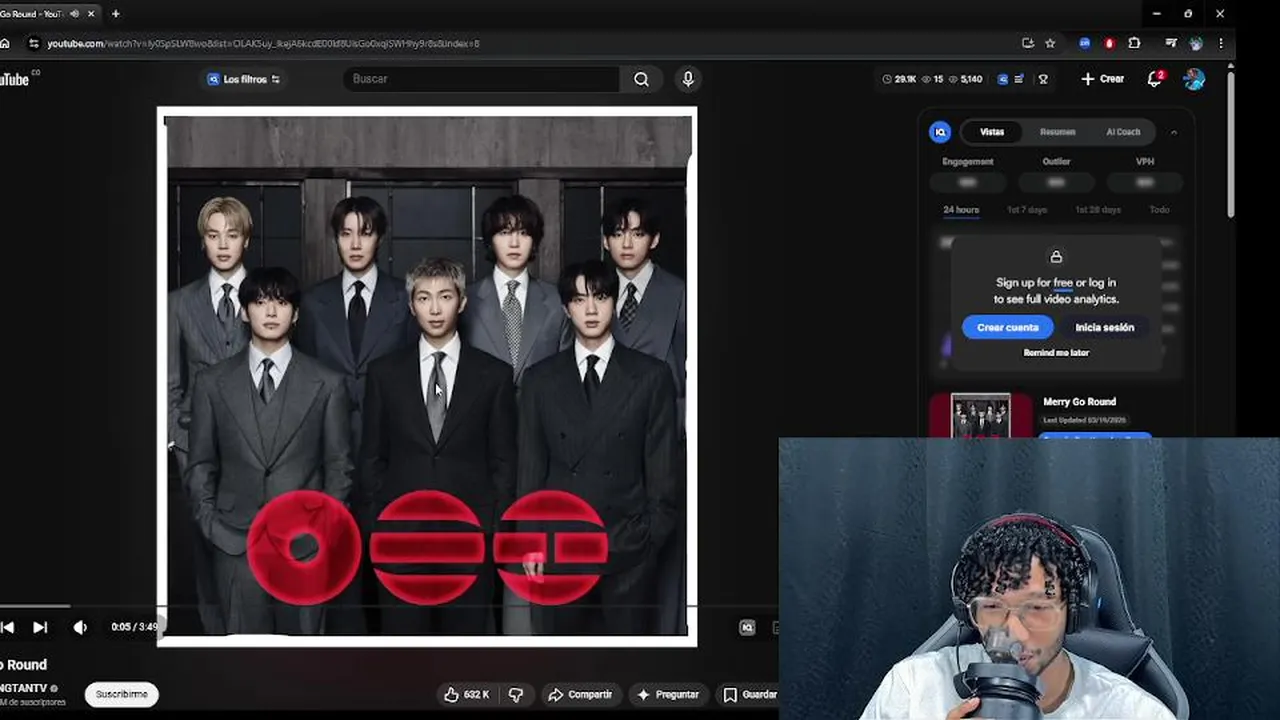The image size is (1280, 720).
Task: Open the Chrome profile avatar
Action: point(1196,43)
